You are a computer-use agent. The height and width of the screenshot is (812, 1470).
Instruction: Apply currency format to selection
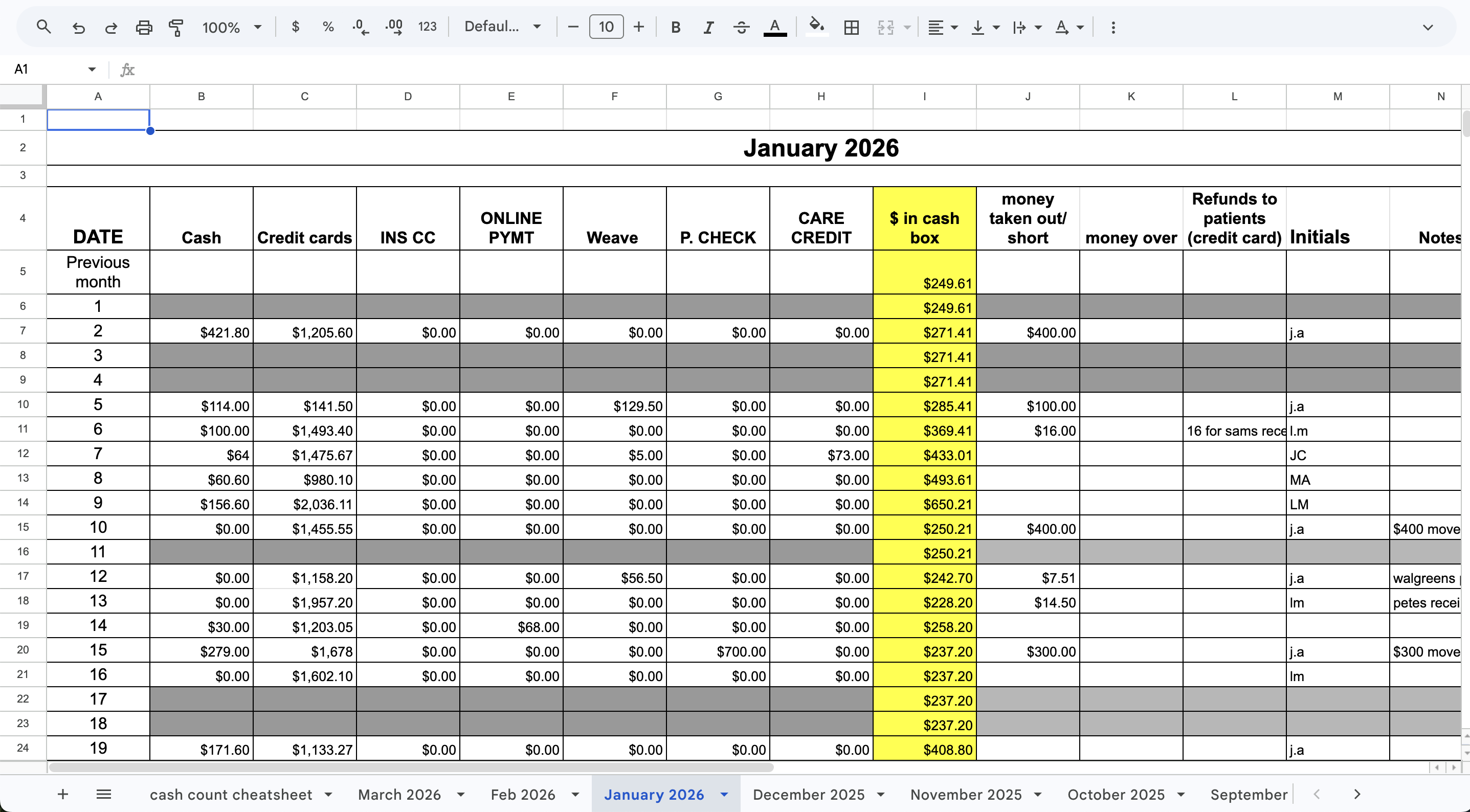[296, 27]
